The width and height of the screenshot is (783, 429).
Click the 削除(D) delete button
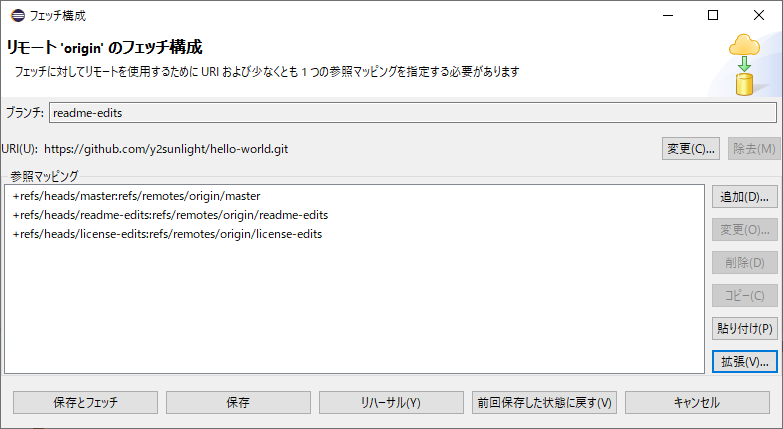pos(744,263)
